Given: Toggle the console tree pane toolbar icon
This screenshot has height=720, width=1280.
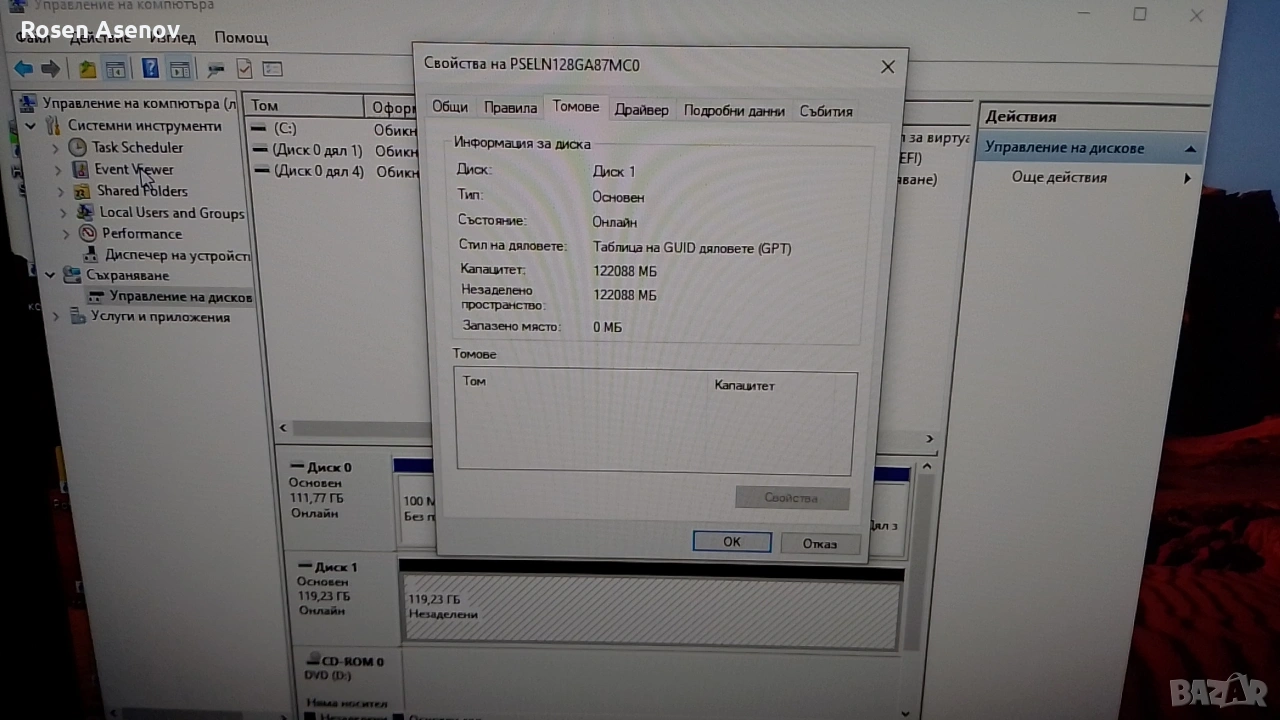Looking at the screenshot, I should [x=116, y=69].
